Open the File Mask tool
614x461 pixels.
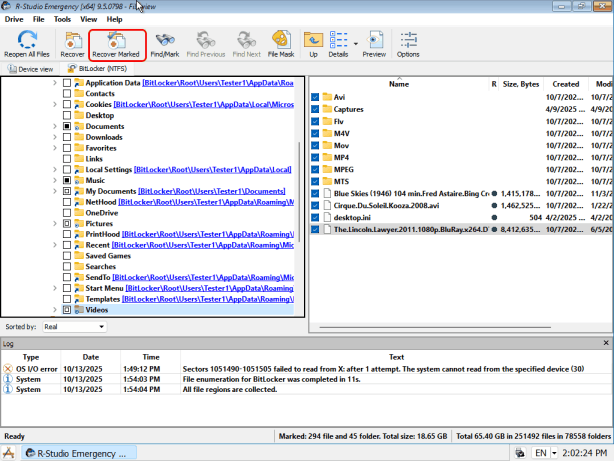pos(281,44)
